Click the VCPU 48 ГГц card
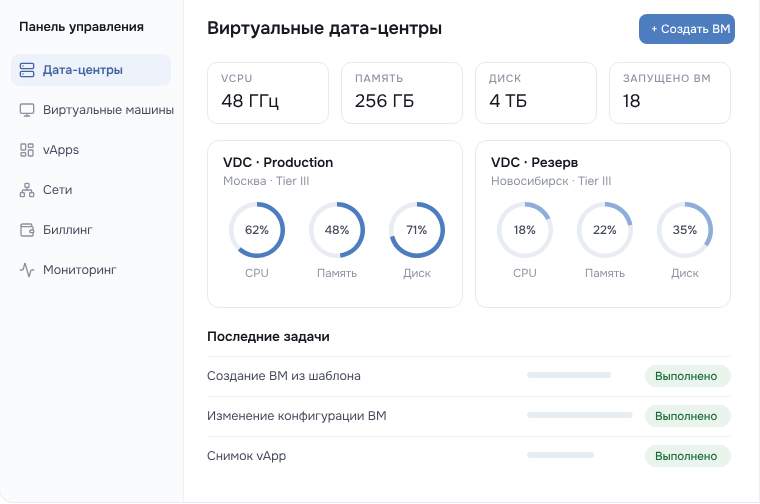The height and width of the screenshot is (504, 760). tap(268, 93)
